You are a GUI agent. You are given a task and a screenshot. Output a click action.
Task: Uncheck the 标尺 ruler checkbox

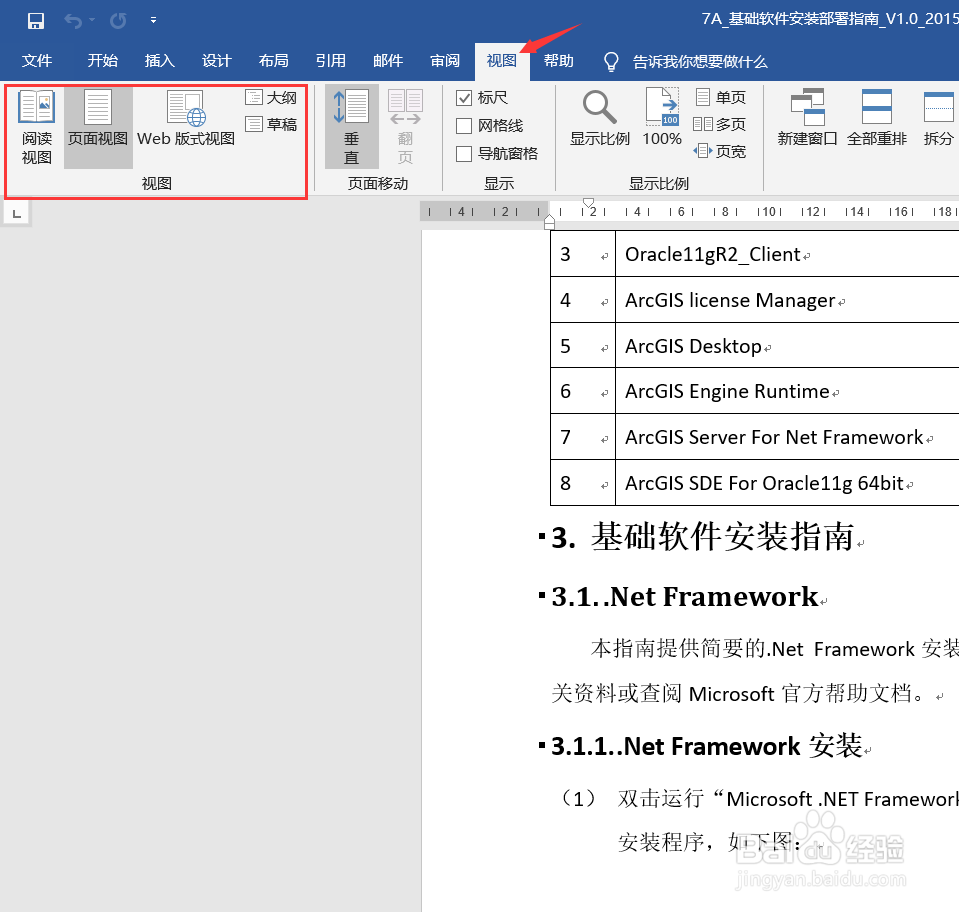pyautogui.click(x=464, y=98)
